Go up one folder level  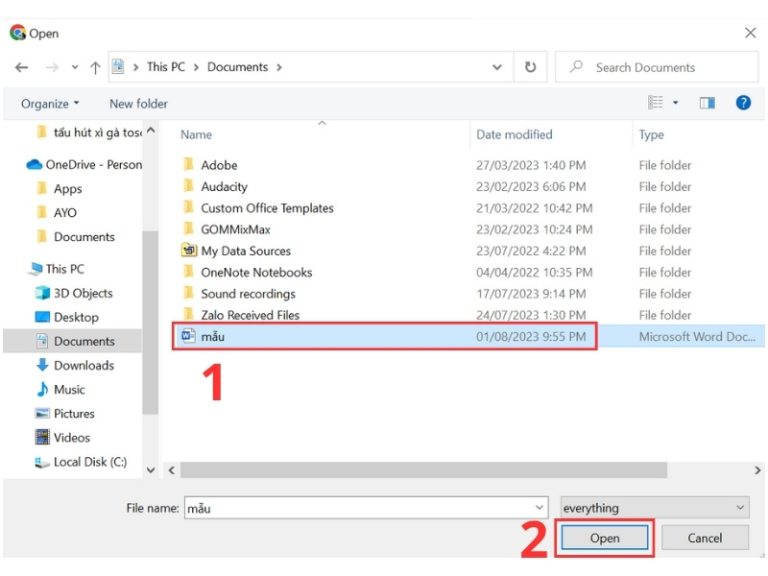(x=95, y=67)
